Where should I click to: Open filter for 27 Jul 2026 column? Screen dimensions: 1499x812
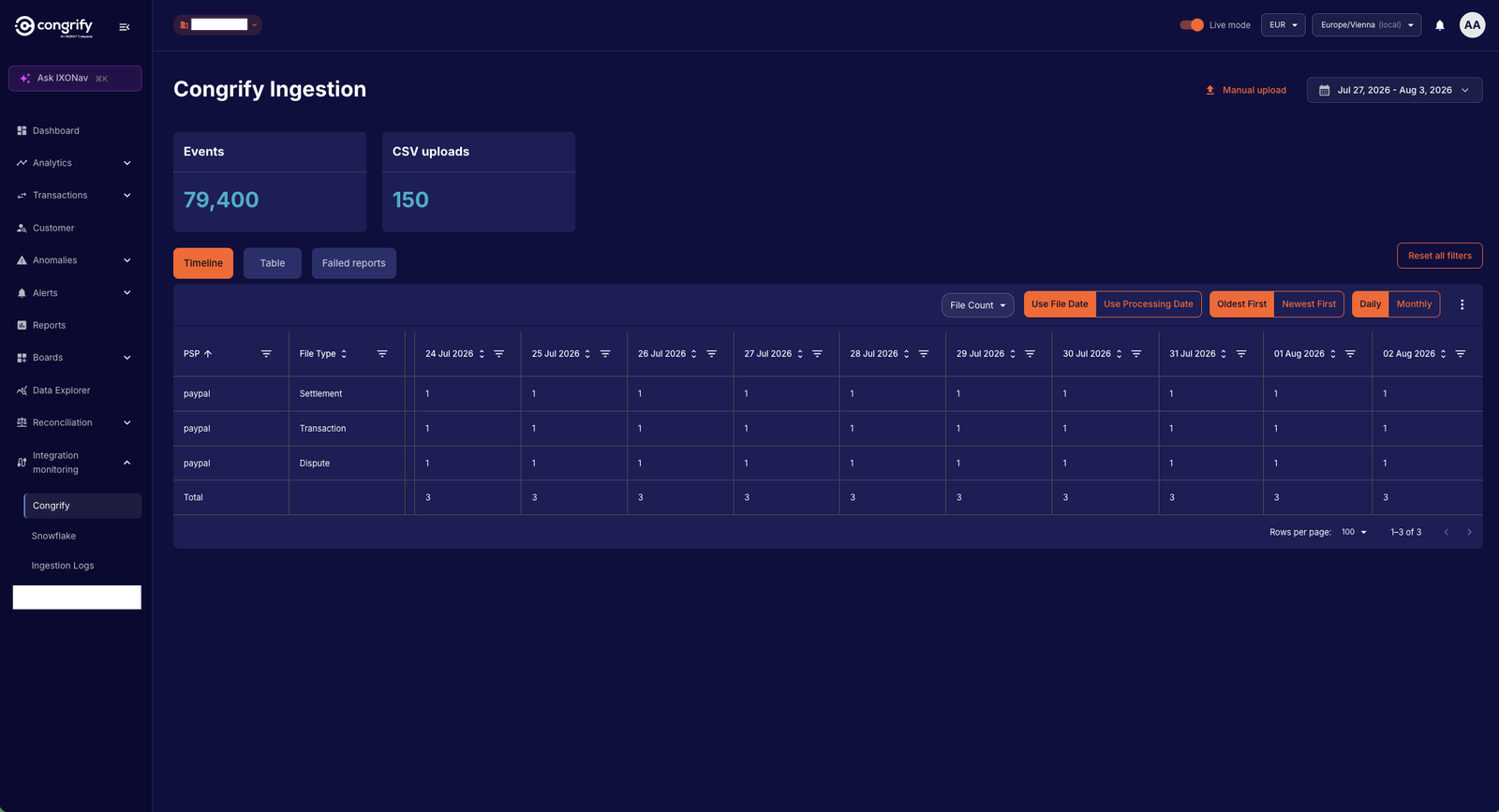tap(818, 354)
